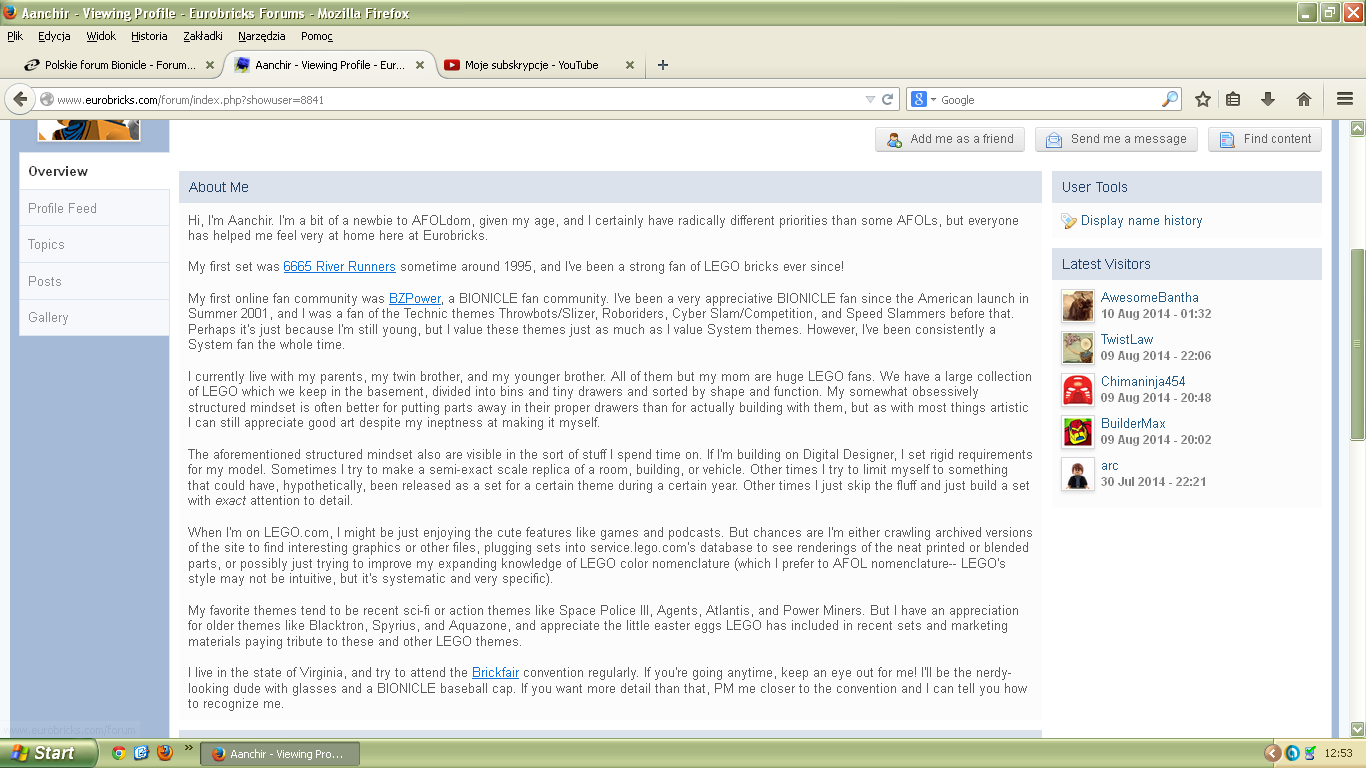
Task: Select the Overview profile tab
Action: pos(94,171)
